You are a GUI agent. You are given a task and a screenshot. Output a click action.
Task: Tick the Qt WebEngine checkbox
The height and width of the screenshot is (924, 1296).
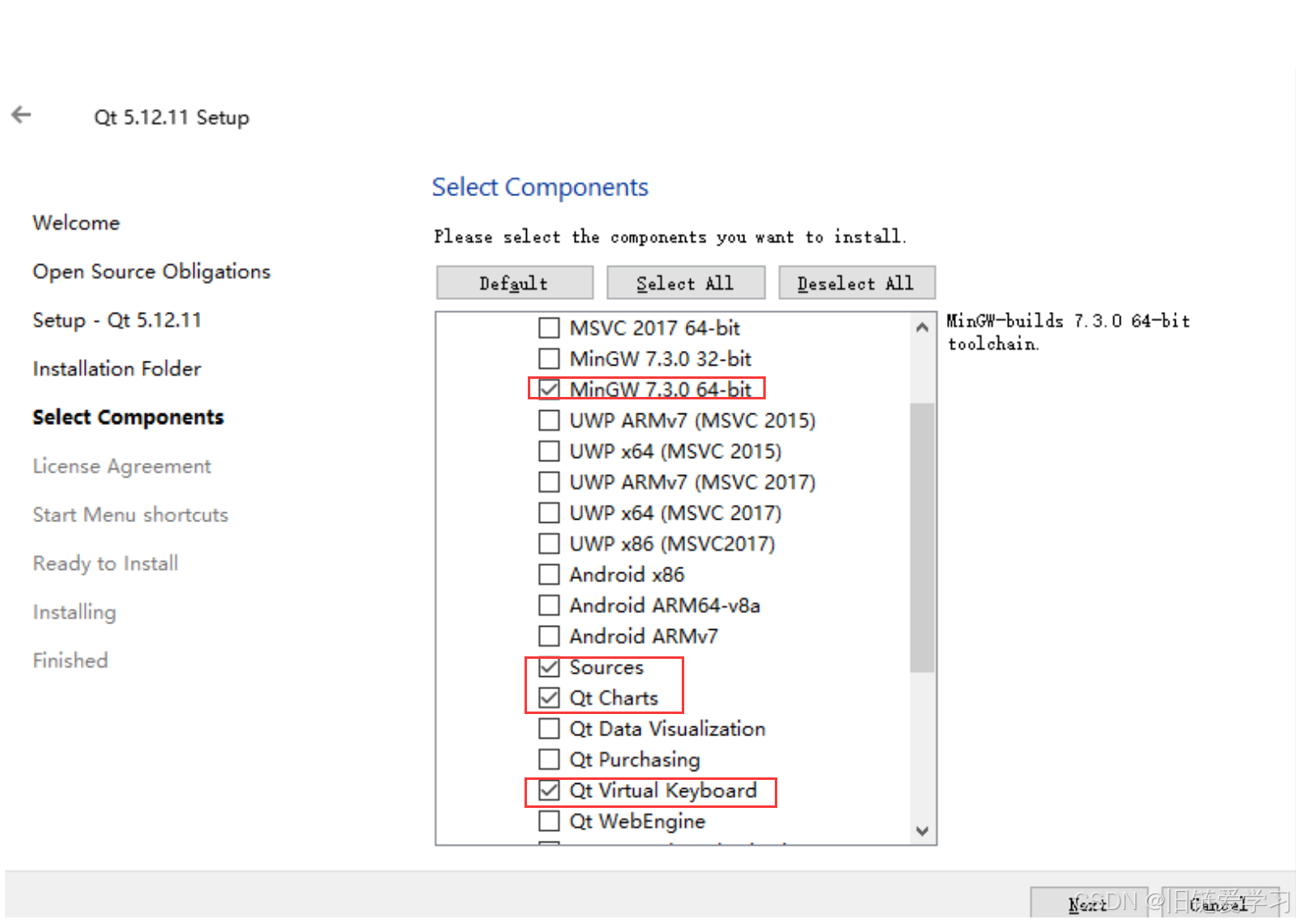point(549,821)
